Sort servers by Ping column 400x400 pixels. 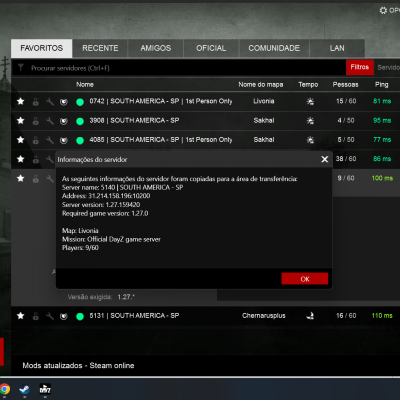pos(381,85)
